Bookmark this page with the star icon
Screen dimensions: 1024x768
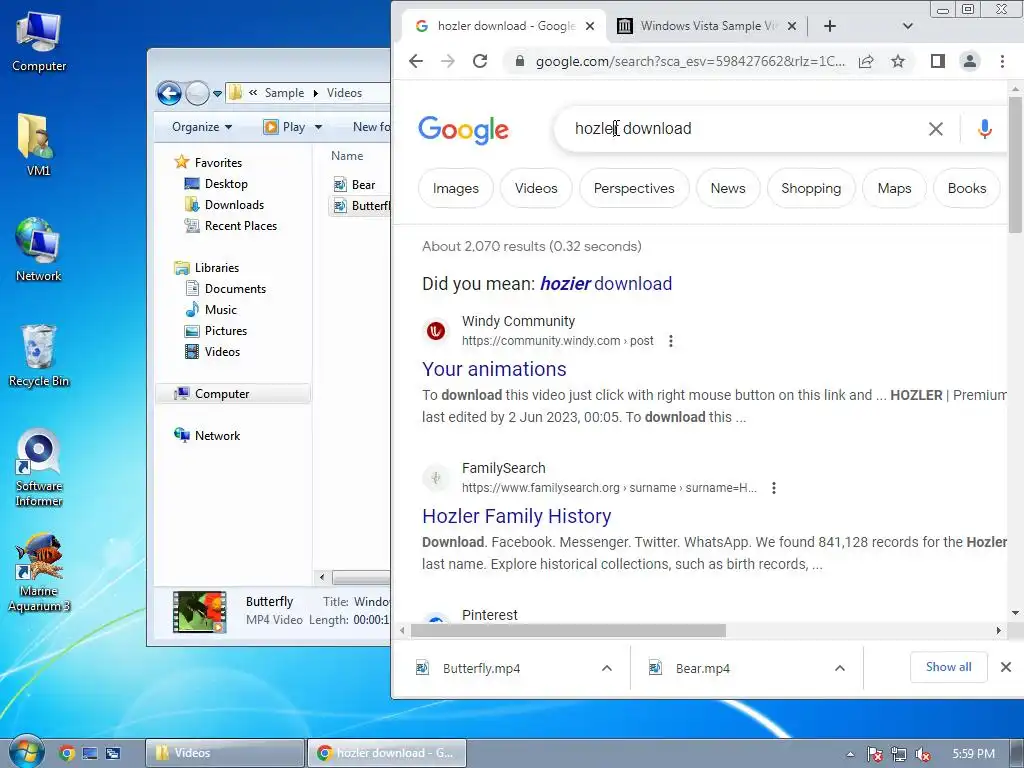coord(898,61)
